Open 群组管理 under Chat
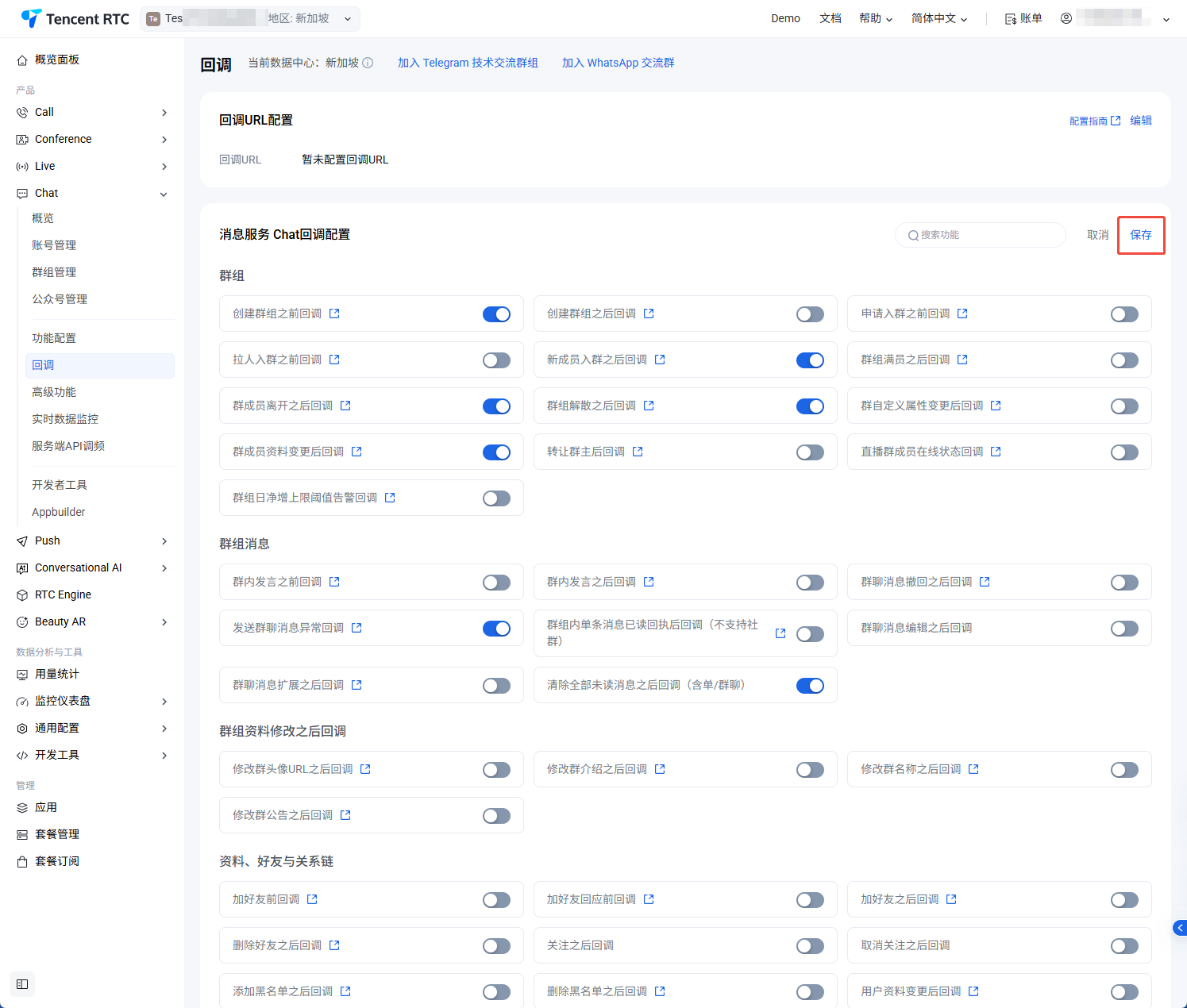This screenshot has width=1187, height=1008. [54, 272]
